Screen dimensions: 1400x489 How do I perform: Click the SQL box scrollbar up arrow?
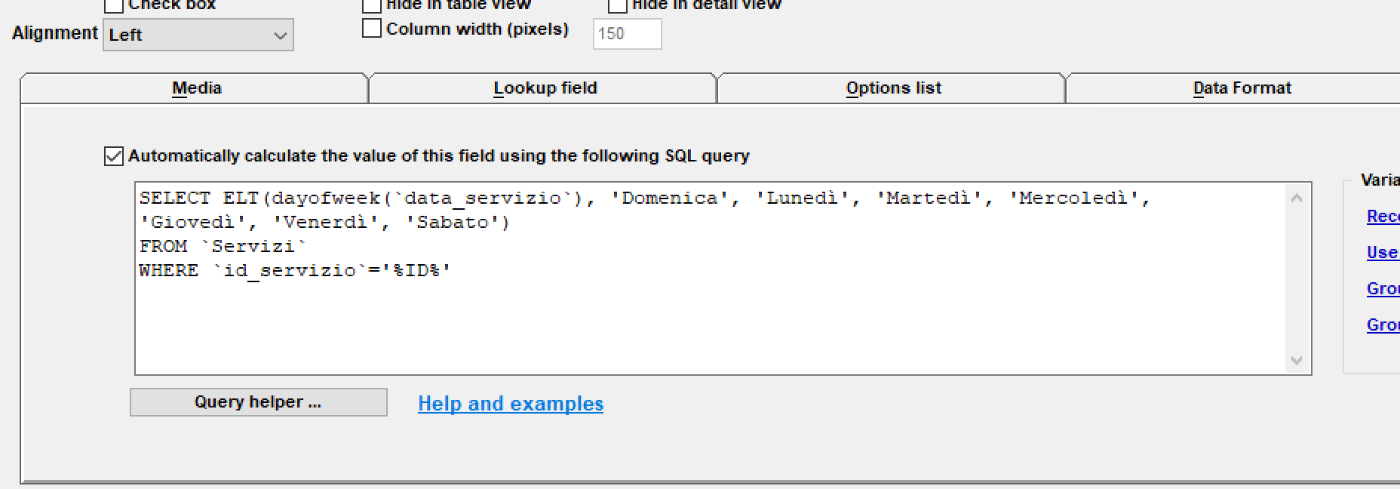(1297, 198)
